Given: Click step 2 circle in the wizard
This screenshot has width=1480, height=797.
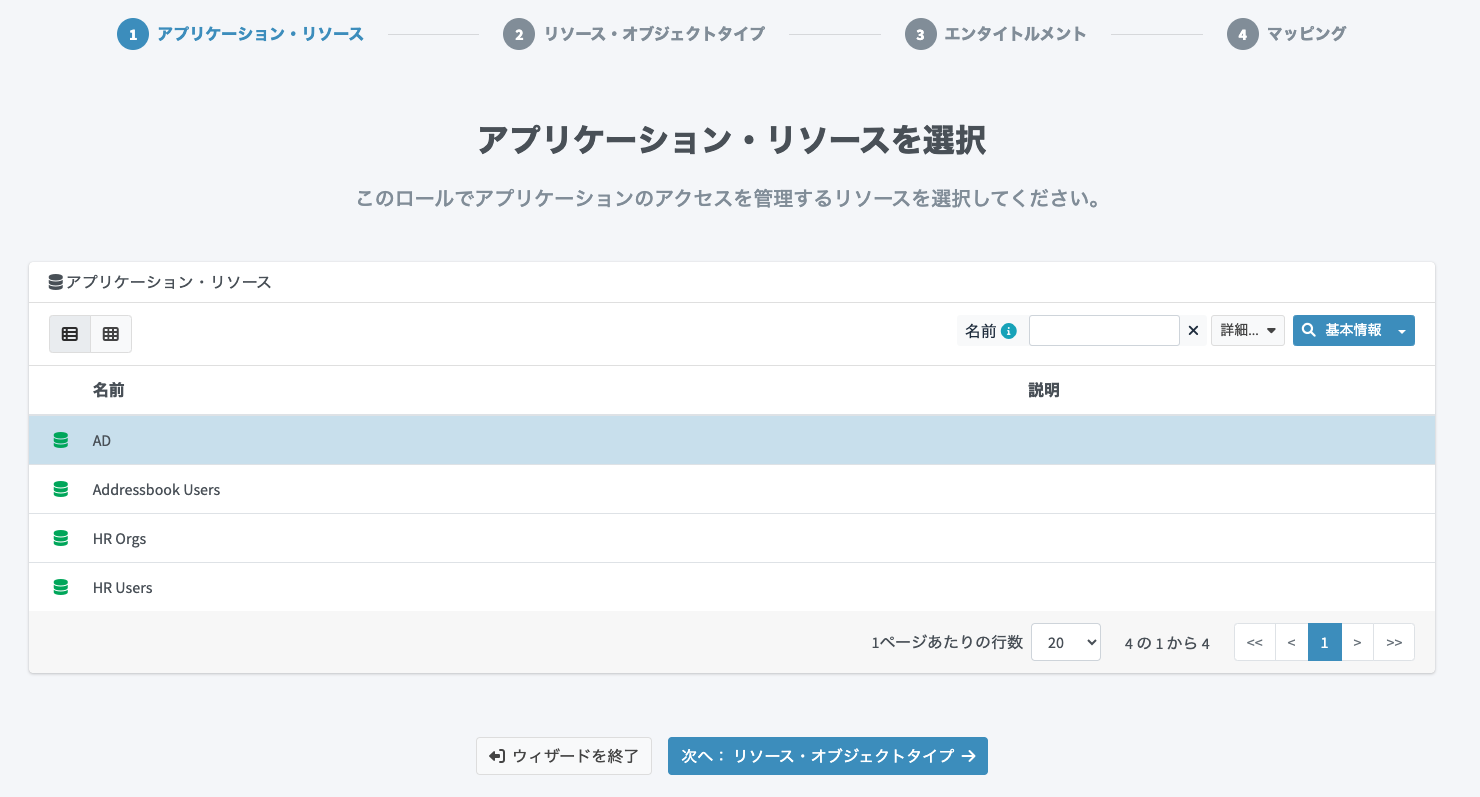Looking at the screenshot, I should [519, 34].
